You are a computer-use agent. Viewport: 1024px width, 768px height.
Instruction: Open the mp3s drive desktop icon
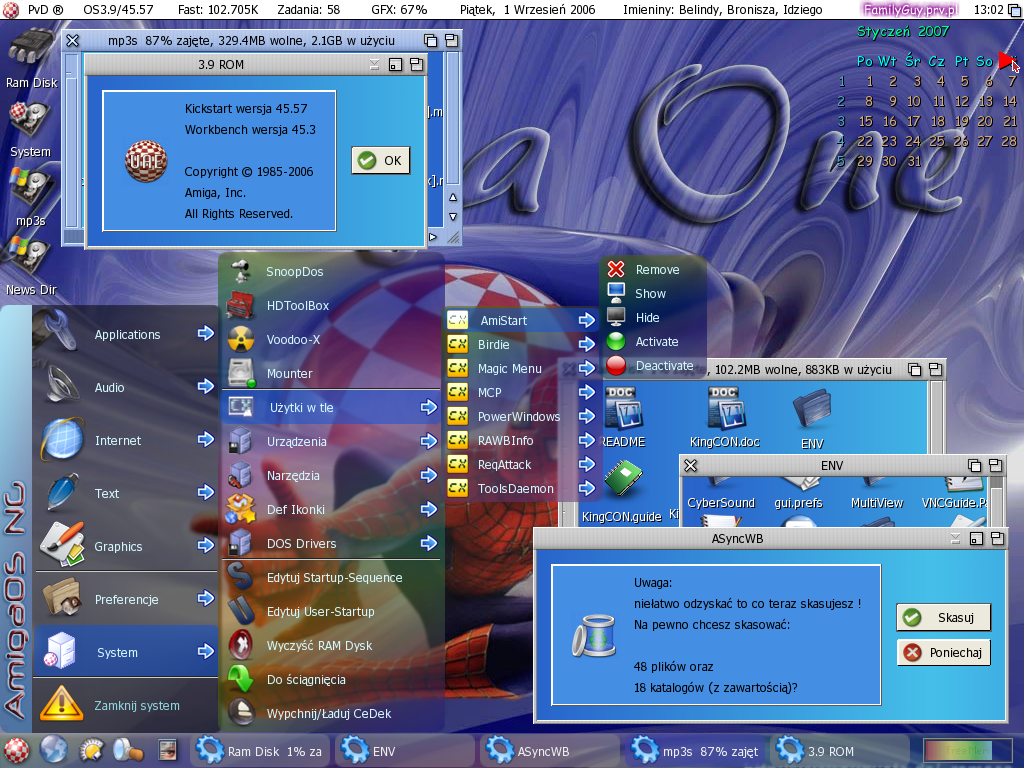pyautogui.click(x=30, y=198)
